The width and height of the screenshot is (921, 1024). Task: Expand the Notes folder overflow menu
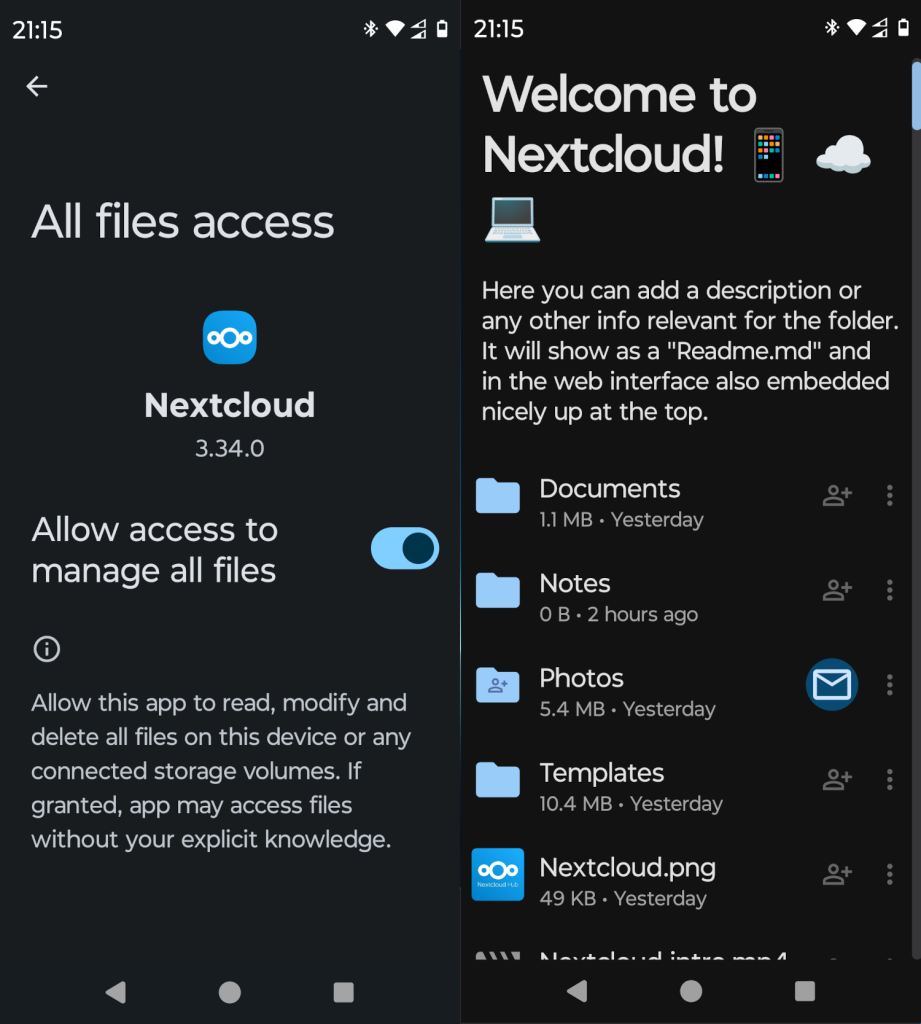[889, 590]
